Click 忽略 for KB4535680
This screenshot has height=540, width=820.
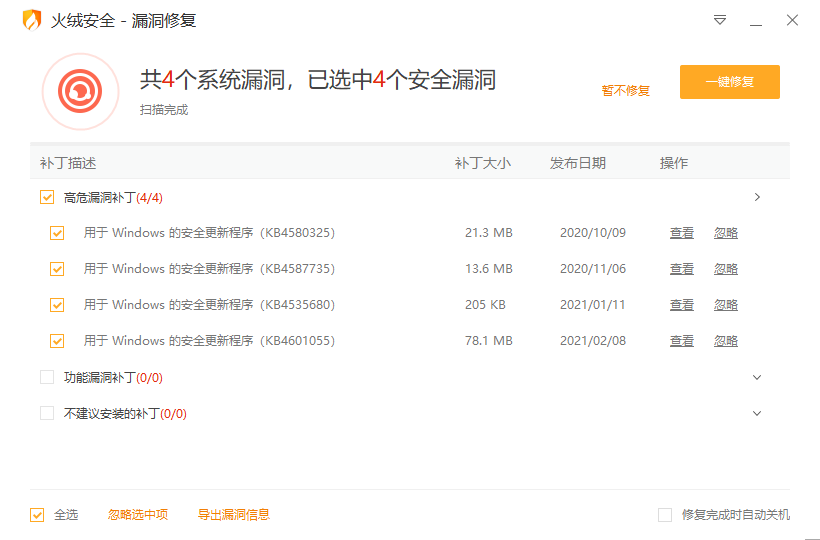[x=726, y=305]
